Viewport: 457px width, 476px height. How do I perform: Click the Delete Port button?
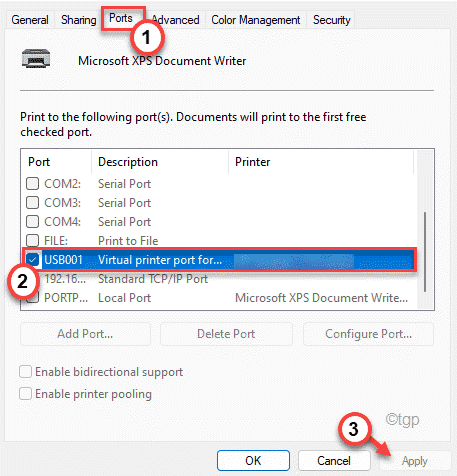(226, 334)
